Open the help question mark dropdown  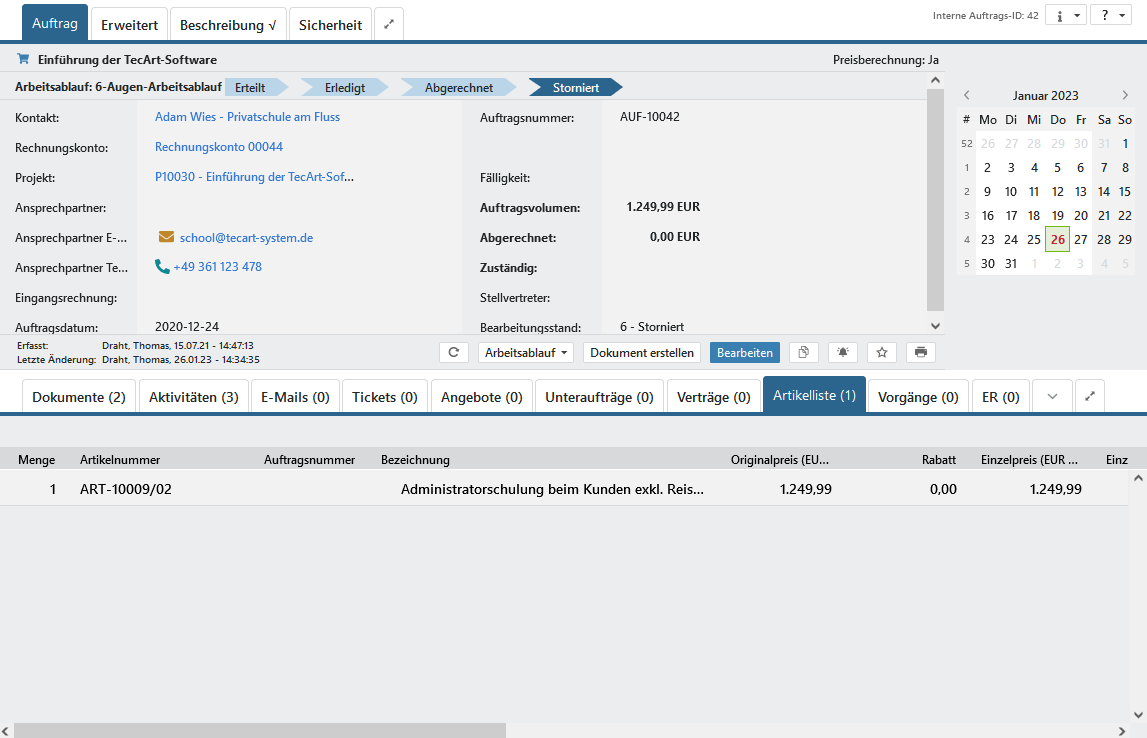tap(1110, 16)
